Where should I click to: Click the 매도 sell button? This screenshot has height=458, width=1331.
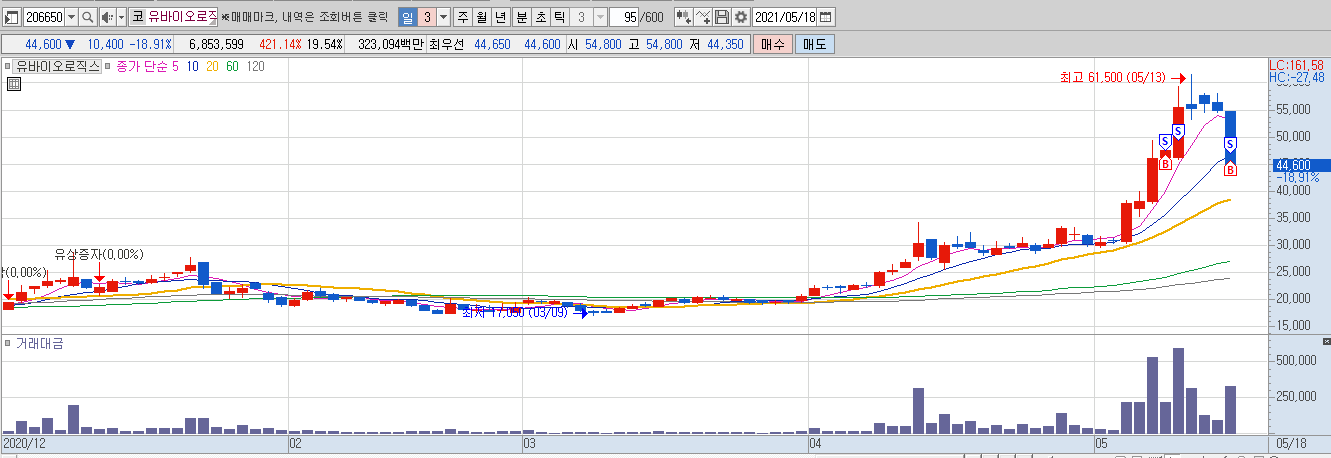(x=814, y=45)
